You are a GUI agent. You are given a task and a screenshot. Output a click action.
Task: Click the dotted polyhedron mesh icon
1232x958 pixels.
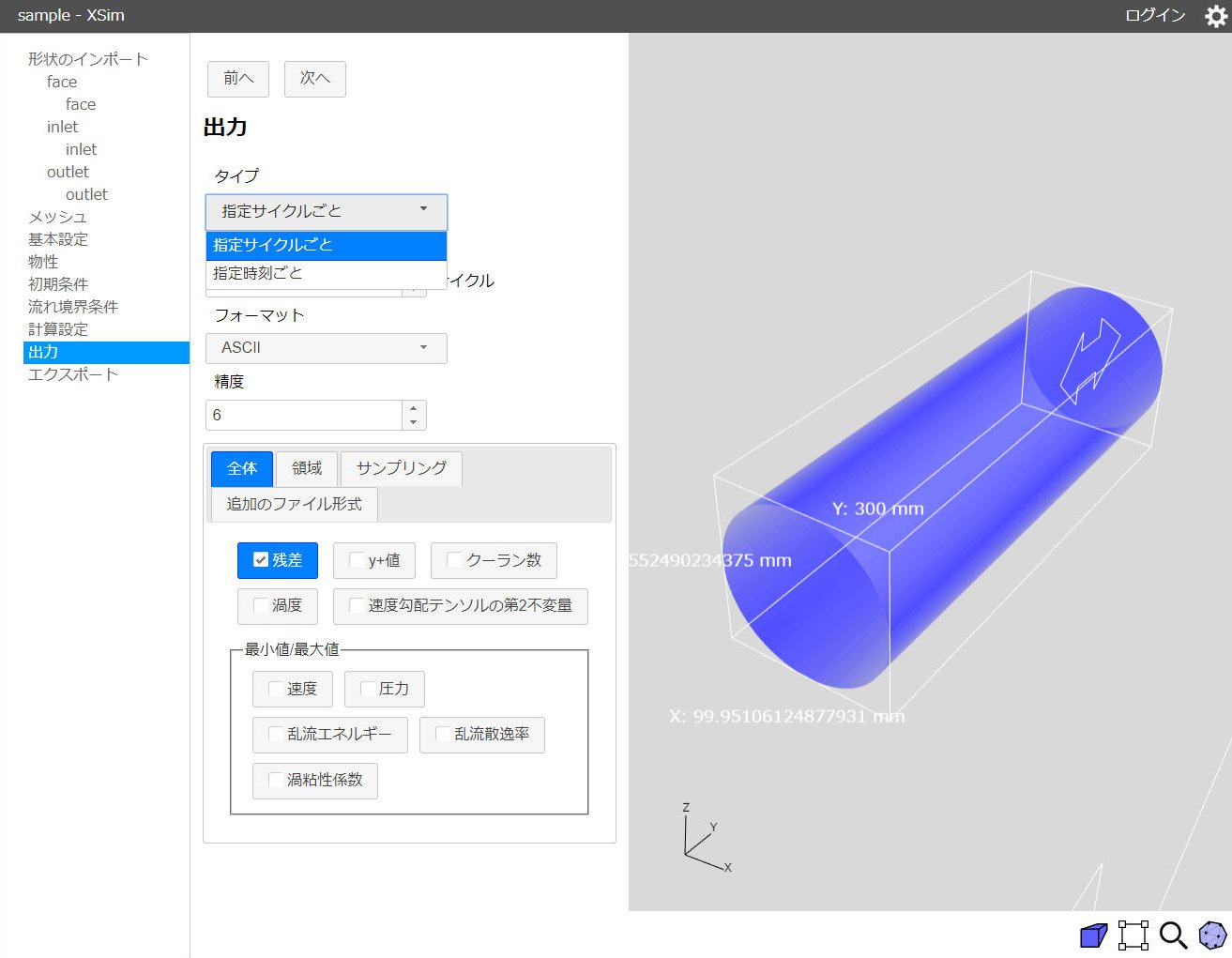click(x=1212, y=935)
